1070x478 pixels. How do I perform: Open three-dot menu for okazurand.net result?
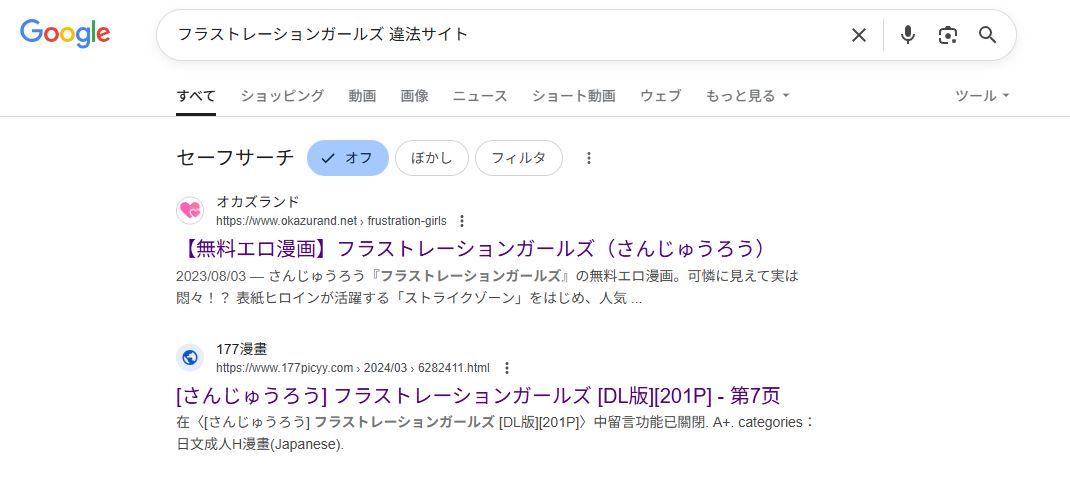click(462, 221)
